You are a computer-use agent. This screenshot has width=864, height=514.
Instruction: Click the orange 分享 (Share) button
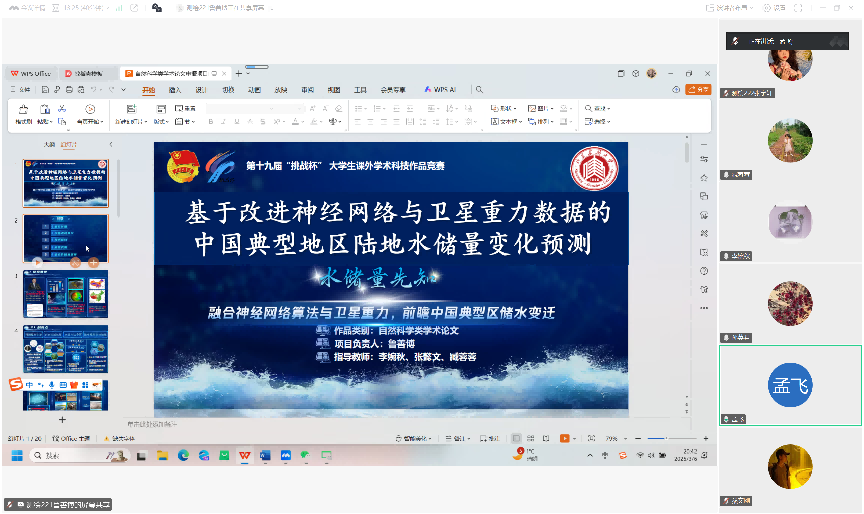(698, 89)
